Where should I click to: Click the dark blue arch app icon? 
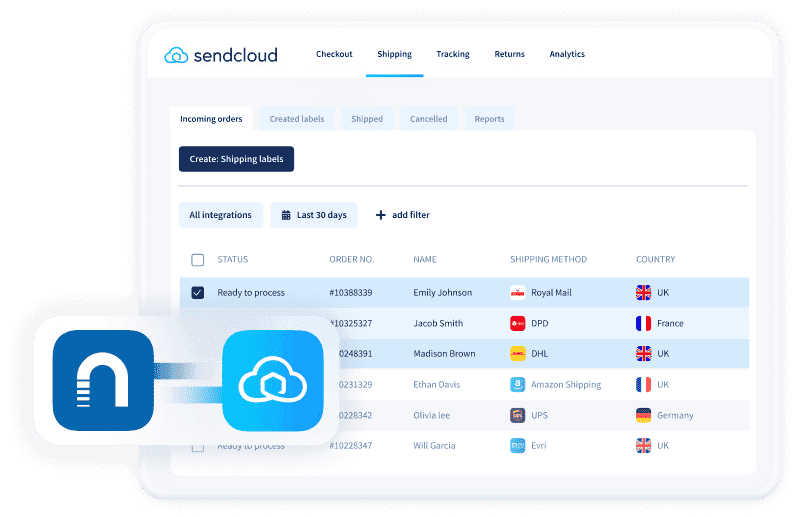point(103,380)
